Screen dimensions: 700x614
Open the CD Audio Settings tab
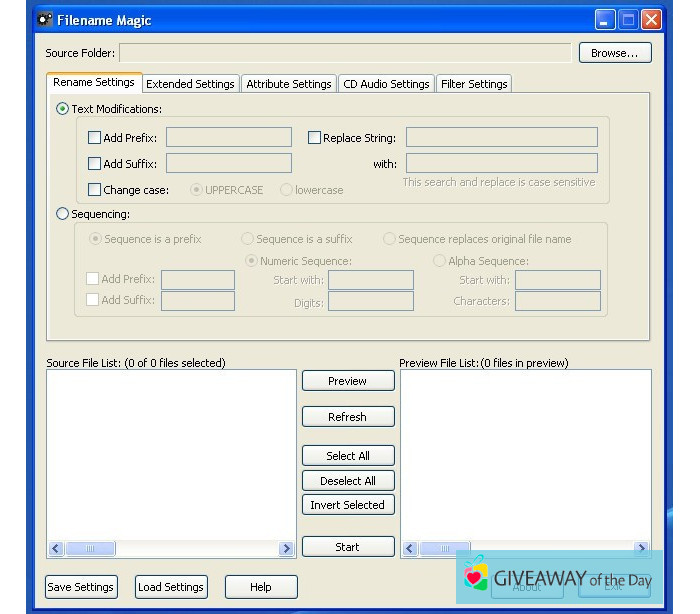386,84
